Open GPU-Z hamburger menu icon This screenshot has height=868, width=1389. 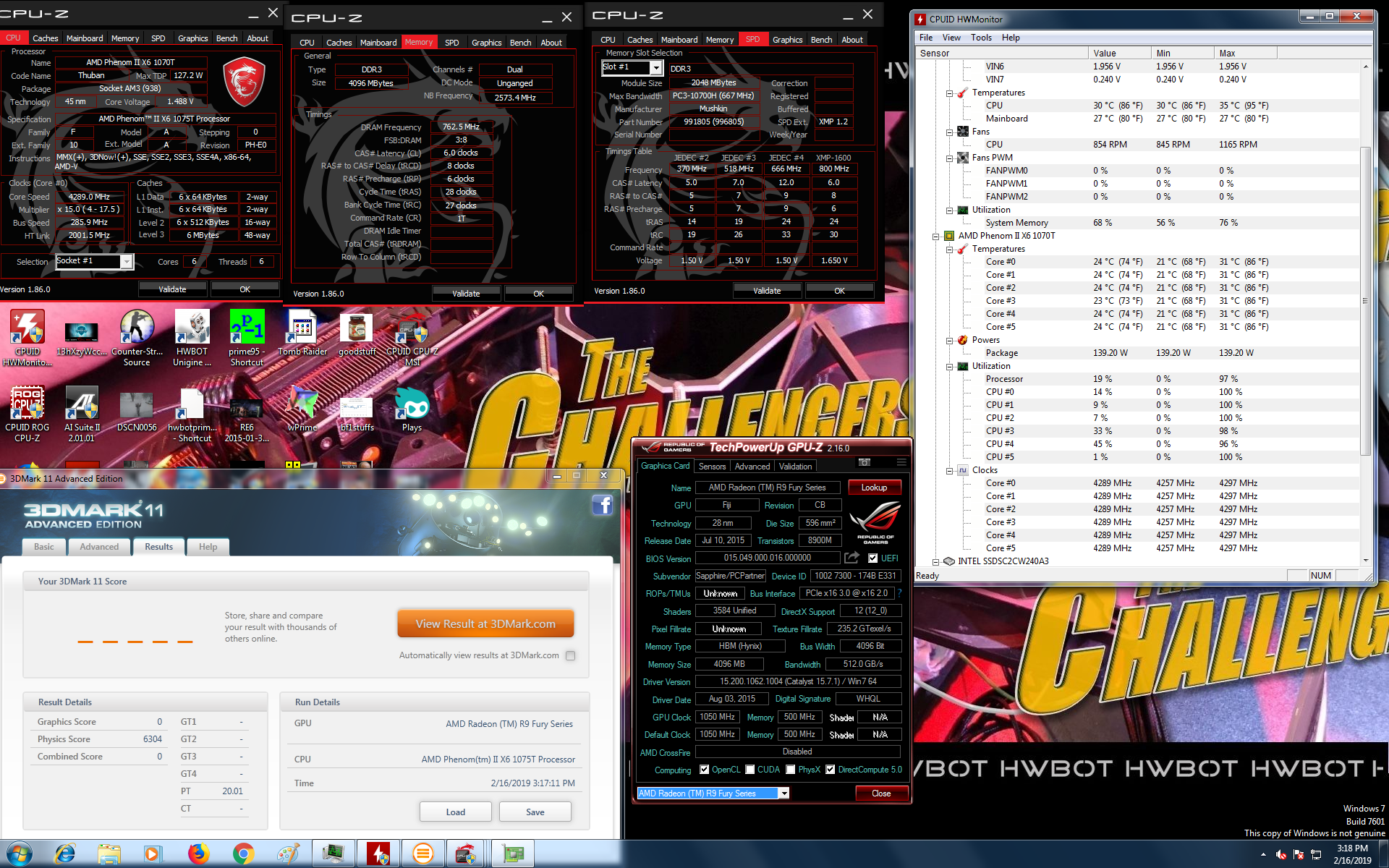pyautogui.click(x=901, y=462)
